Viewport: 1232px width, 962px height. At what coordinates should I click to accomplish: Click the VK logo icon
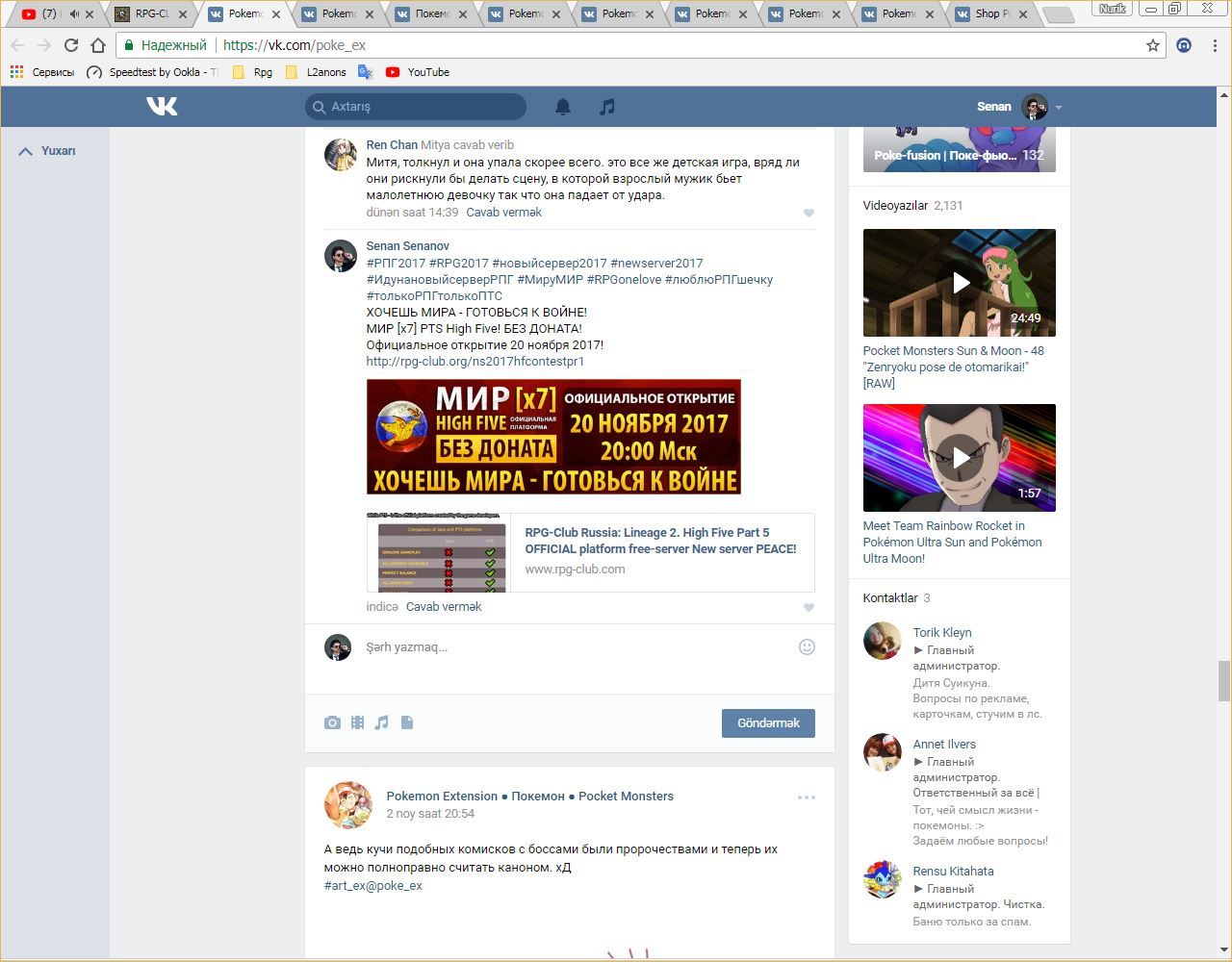coord(162,106)
